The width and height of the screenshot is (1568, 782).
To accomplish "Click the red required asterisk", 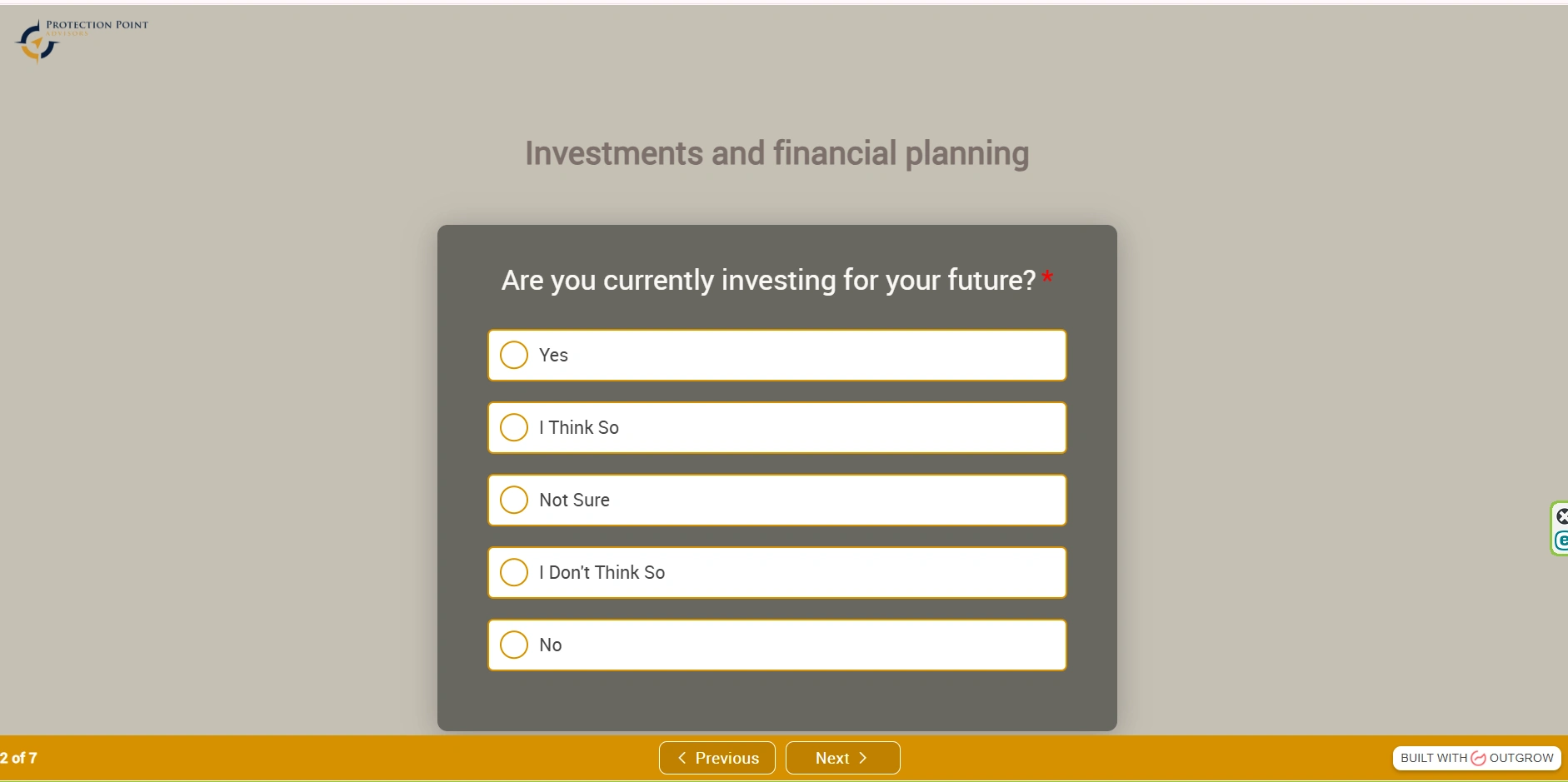I will coord(1047,276).
